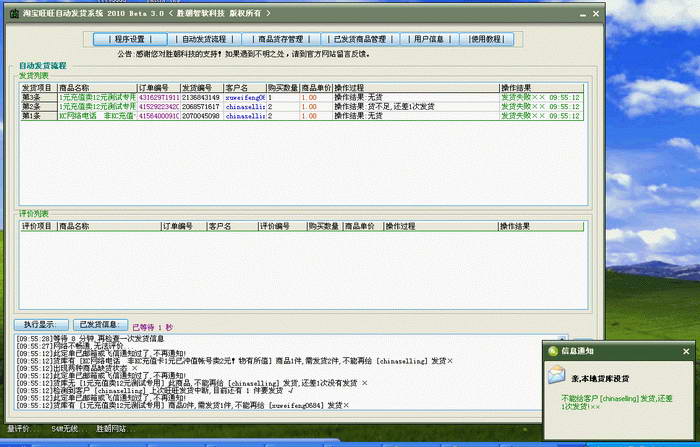Click the 发货列表 section label
Screen dimensions: 700x447
pos(33,75)
